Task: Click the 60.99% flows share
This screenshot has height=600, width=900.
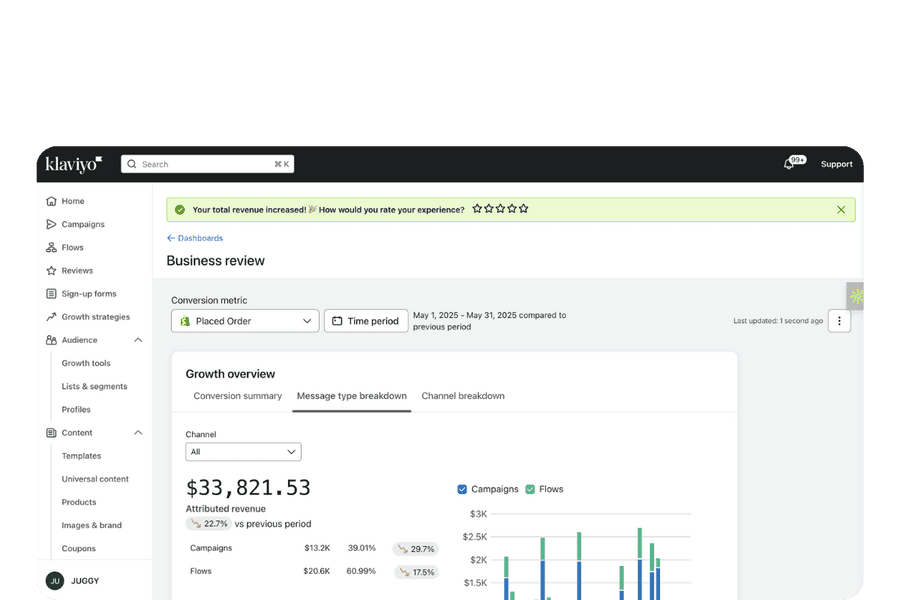Action: [x=361, y=571]
